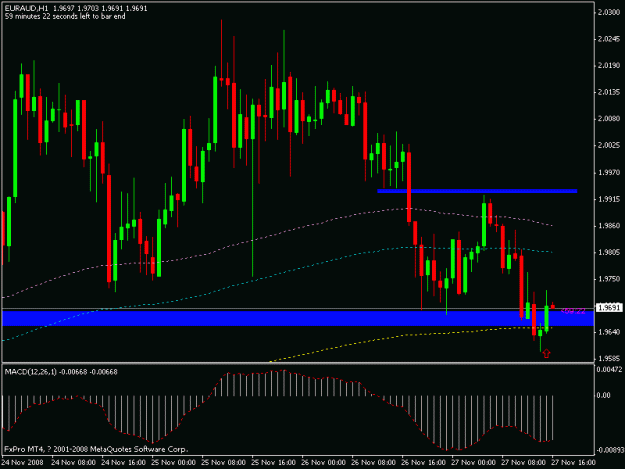This screenshot has width=625, height=469.
Task: Click time axis label 27 Nov 16:00
Action: coord(573,463)
